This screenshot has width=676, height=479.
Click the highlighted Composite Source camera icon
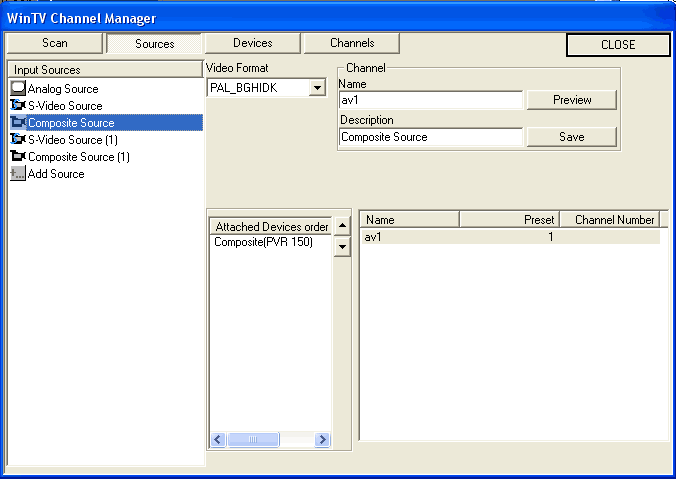pyautogui.click(x=17, y=123)
